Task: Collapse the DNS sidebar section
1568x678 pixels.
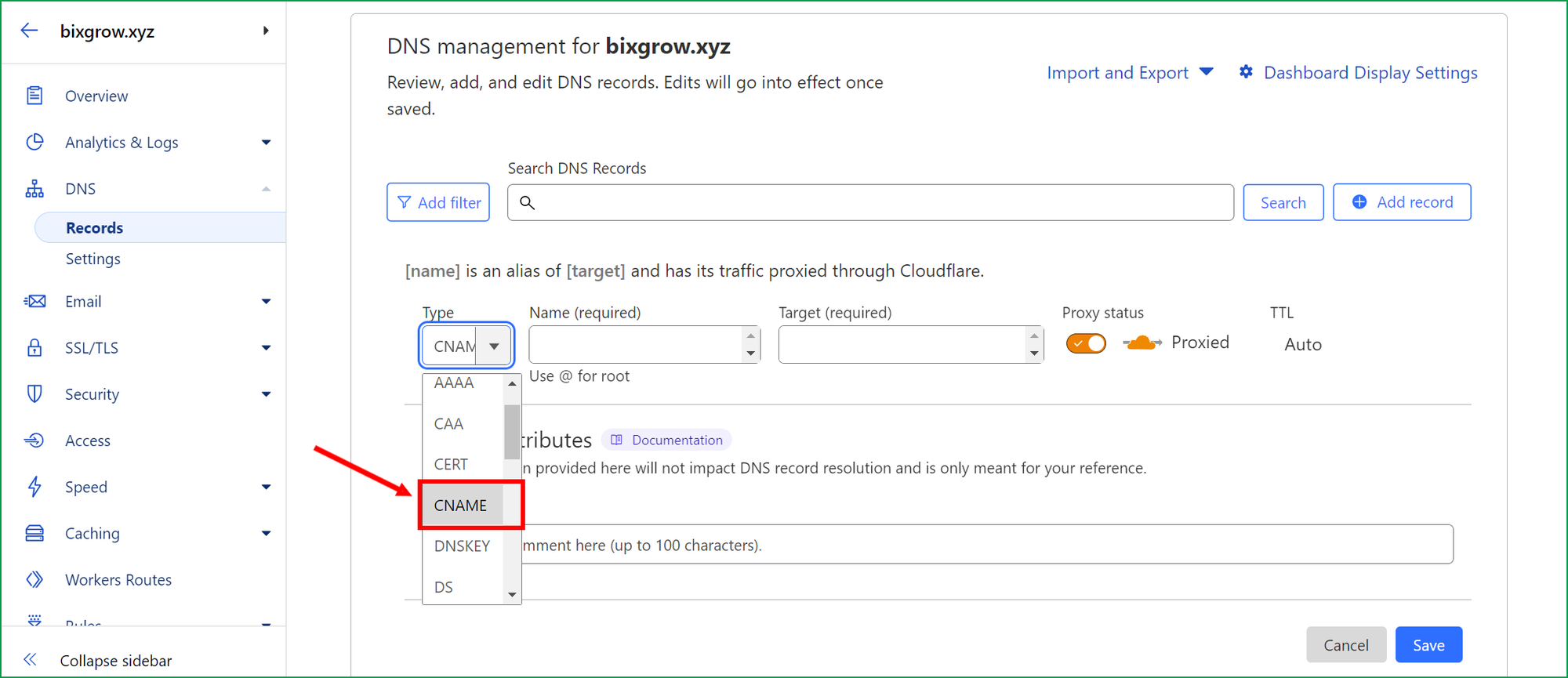Action: click(x=266, y=189)
